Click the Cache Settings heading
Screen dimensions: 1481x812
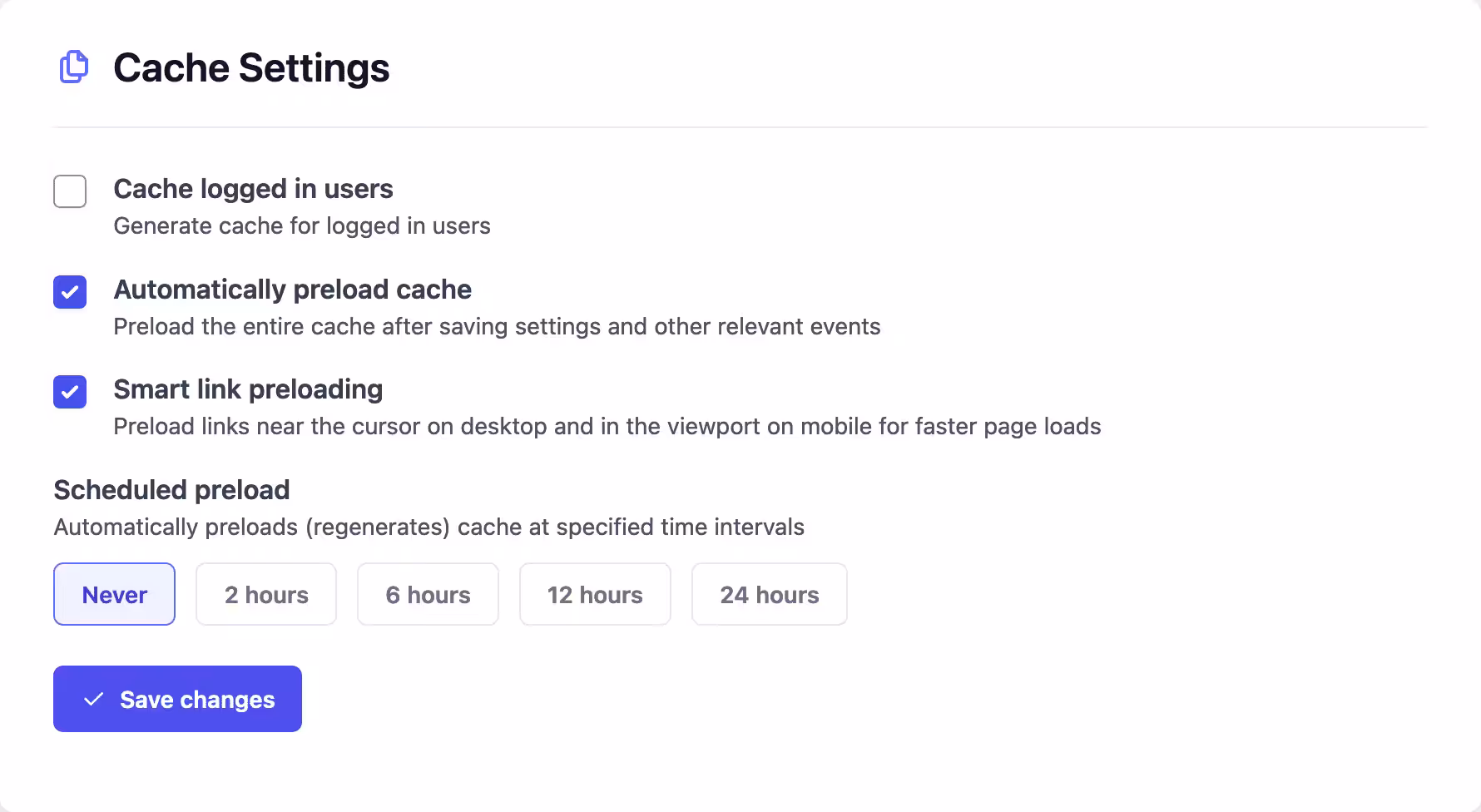coord(252,67)
